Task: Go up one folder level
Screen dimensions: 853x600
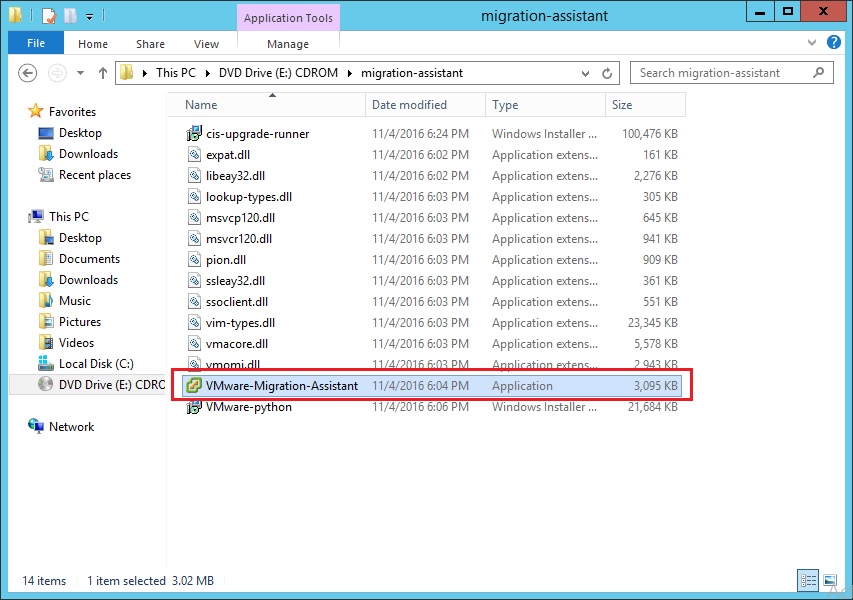Action: click(103, 73)
